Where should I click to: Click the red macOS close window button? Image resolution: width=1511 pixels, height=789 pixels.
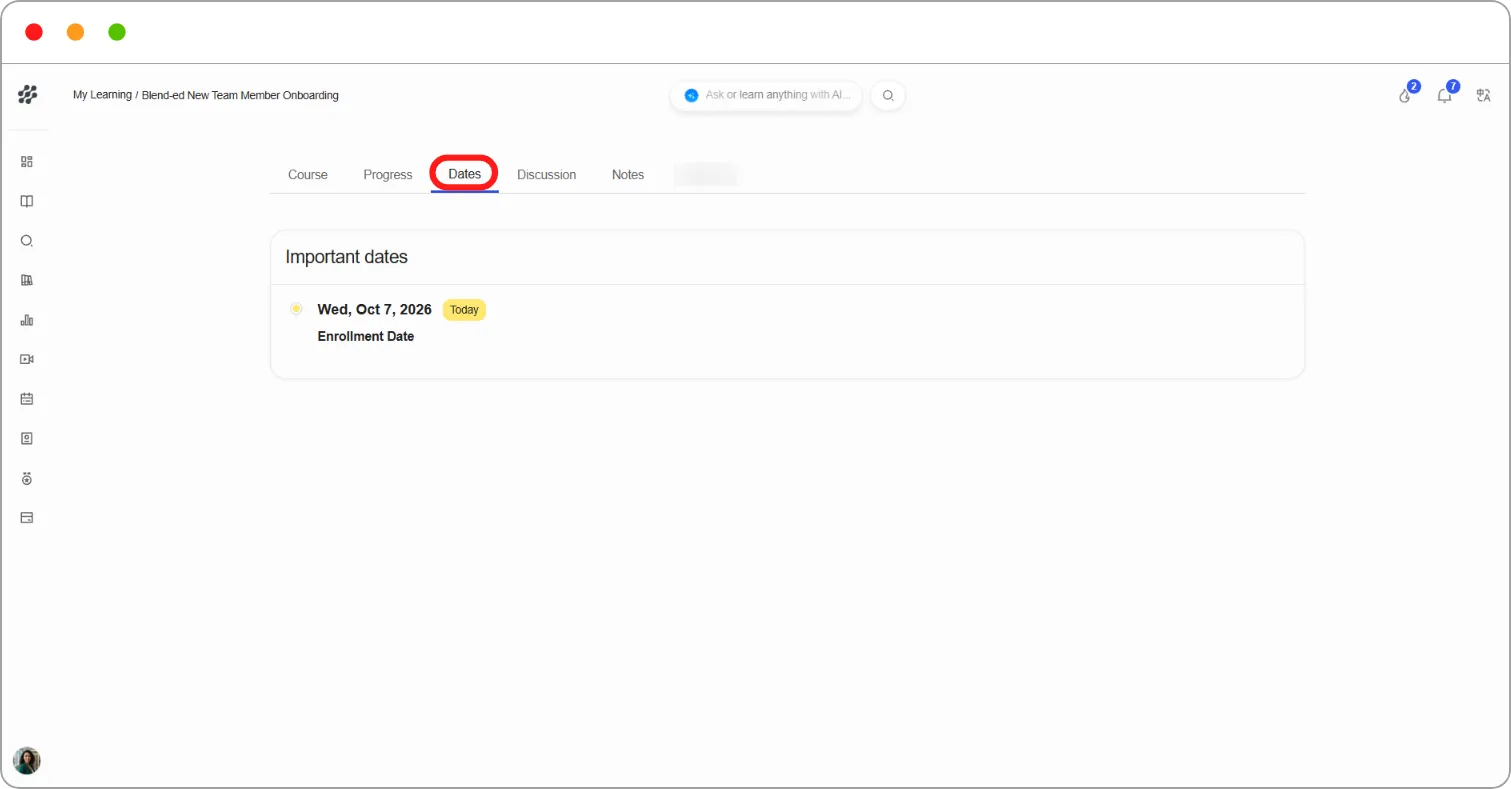(34, 32)
